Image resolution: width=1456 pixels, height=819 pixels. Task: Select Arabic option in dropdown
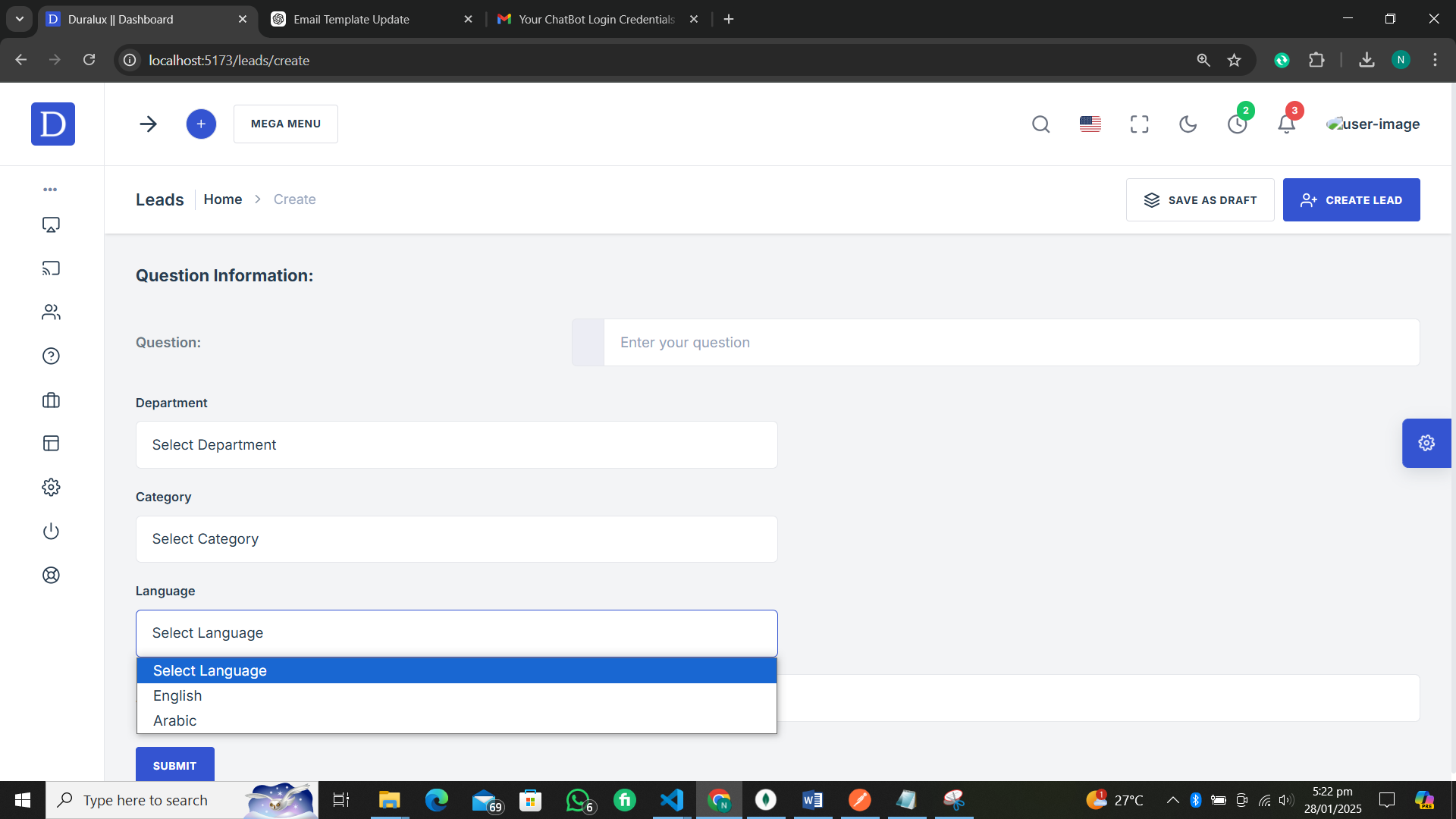pyautogui.click(x=175, y=721)
